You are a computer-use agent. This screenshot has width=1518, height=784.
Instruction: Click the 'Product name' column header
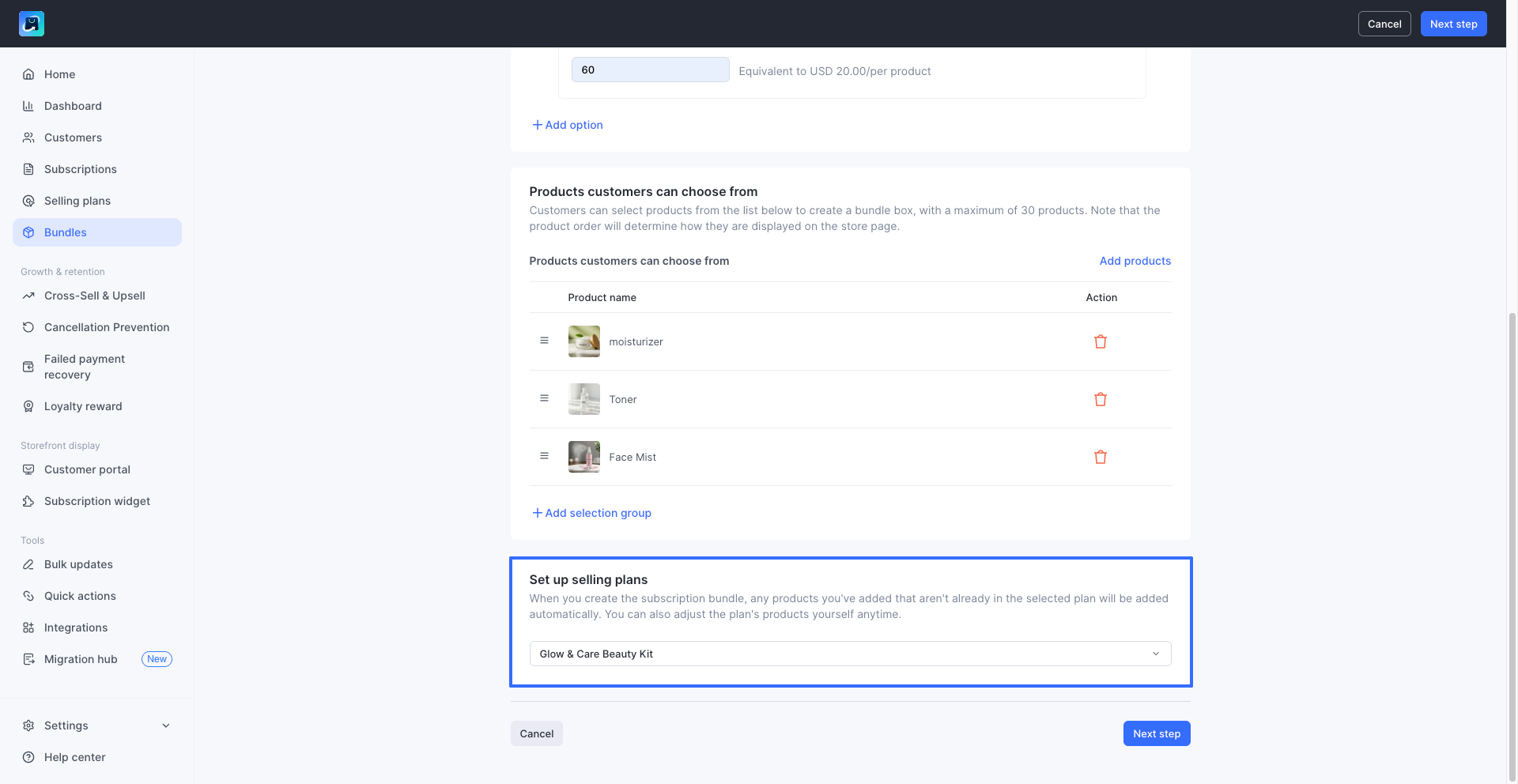click(602, 297)
